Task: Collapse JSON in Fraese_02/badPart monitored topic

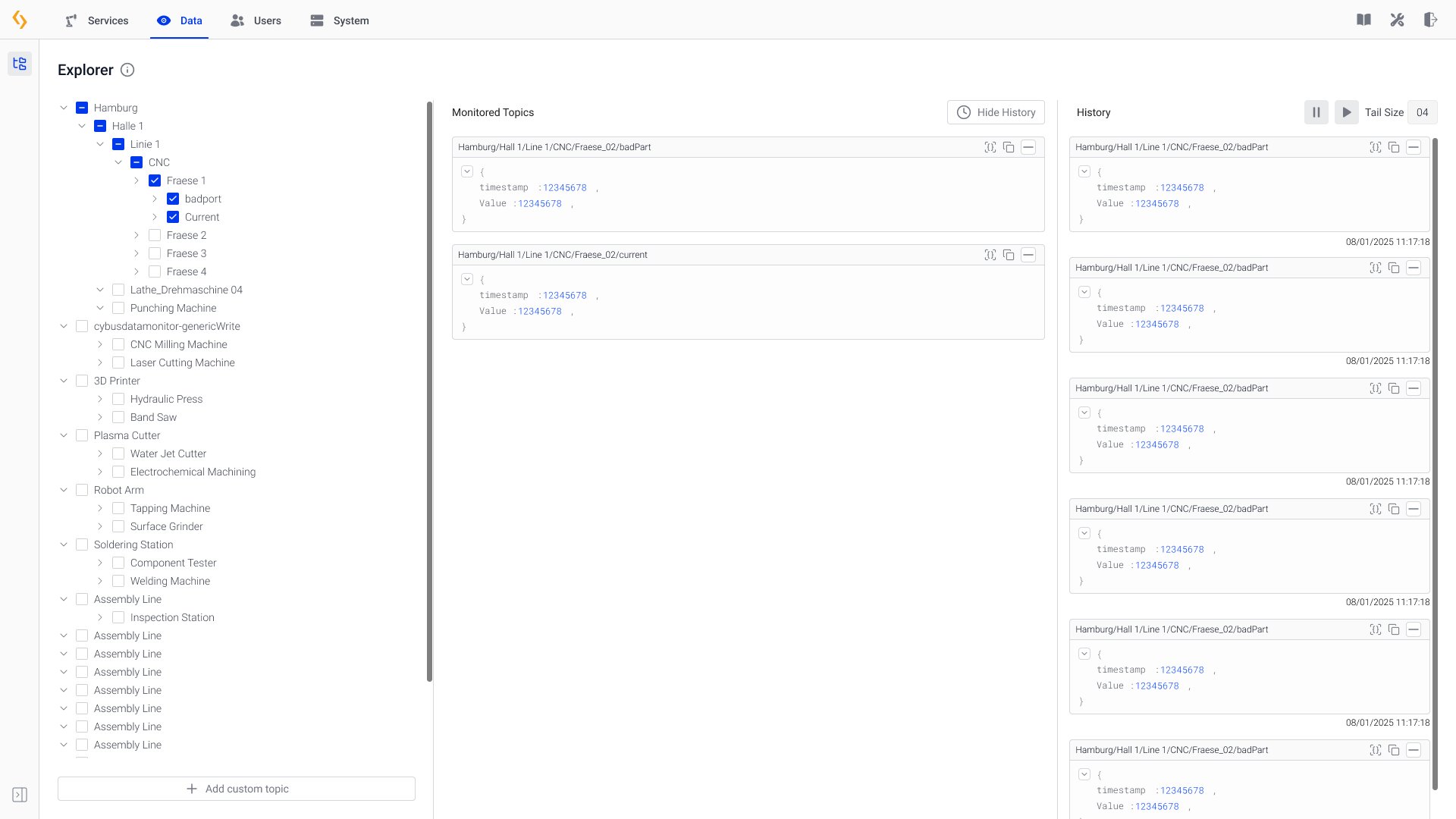Action: click(x=467, y=171)
